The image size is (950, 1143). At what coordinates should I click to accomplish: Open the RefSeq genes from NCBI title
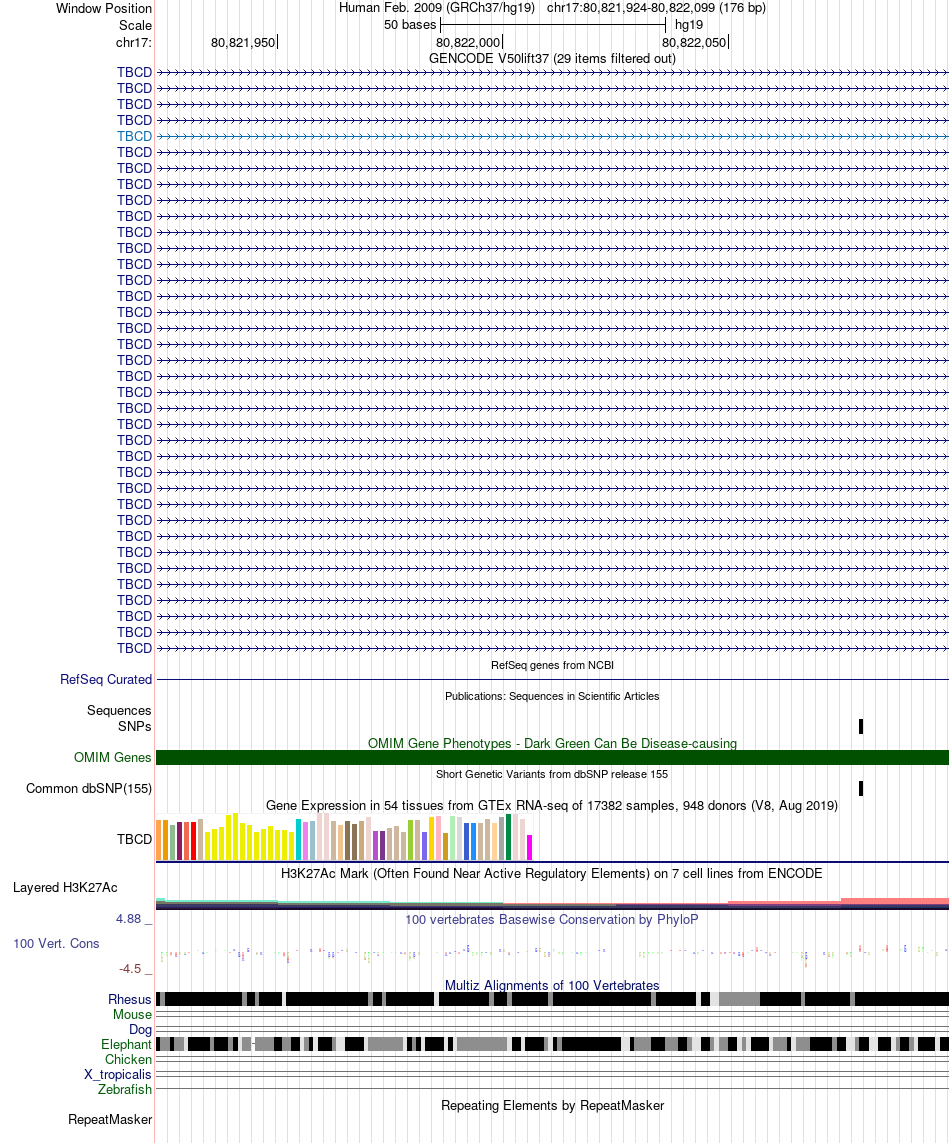pyautogui.click(x=552, y=665)
